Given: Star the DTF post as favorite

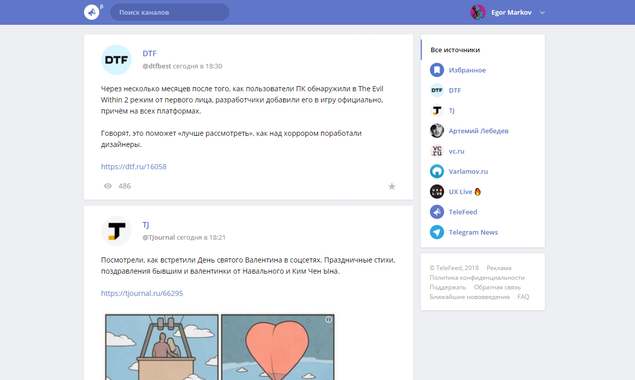Looking at the screenshot, I should pos(392,186).
